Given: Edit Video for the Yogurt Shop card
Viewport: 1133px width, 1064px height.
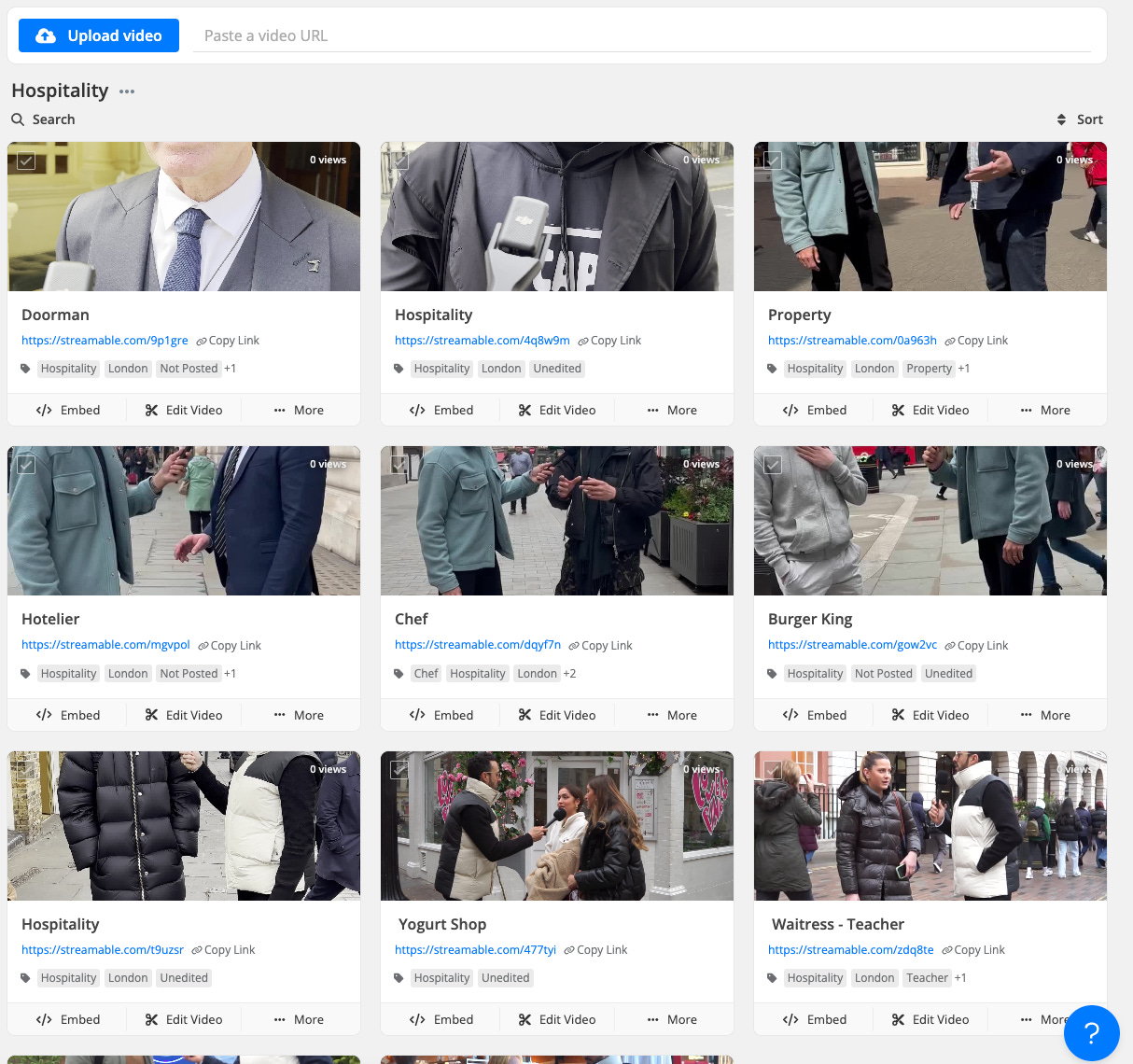Looking at the screenshot, I should [x=557, y=1020].
